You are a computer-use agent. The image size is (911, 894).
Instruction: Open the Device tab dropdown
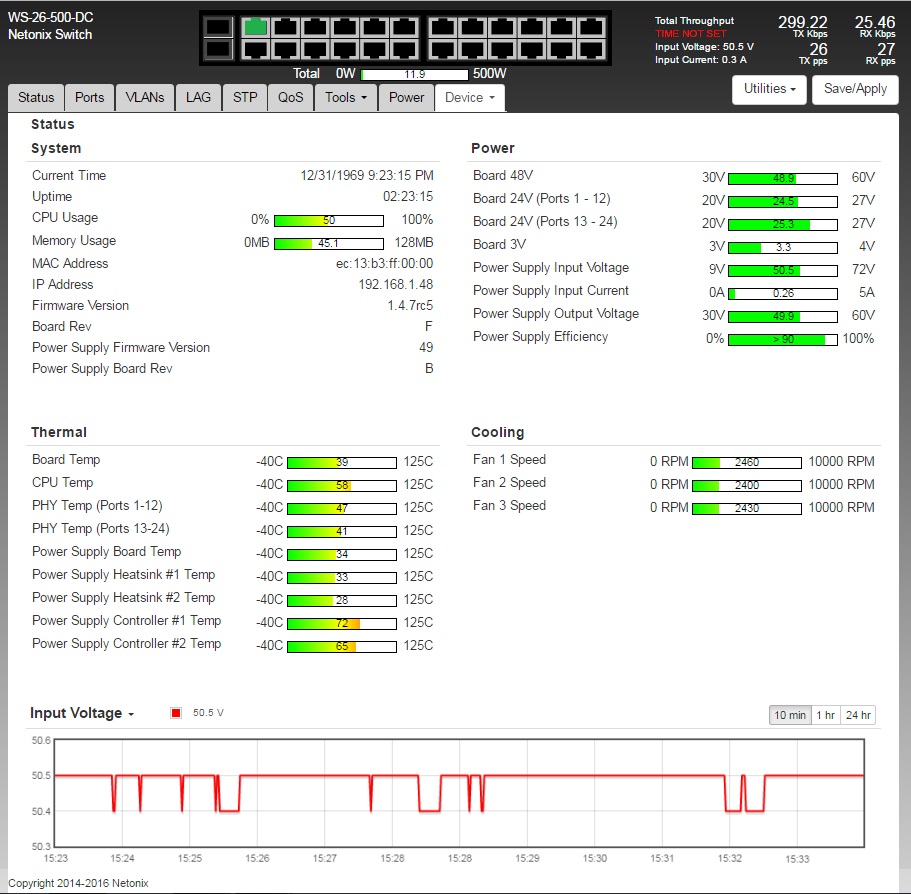[x=469, y=98]
